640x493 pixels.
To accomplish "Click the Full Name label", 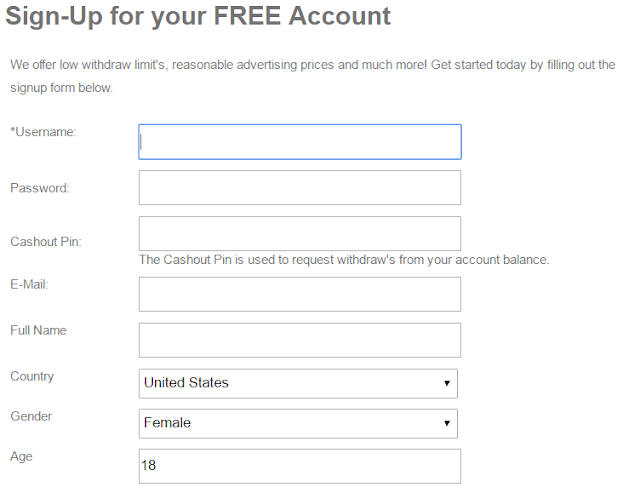I will point(38,330).
